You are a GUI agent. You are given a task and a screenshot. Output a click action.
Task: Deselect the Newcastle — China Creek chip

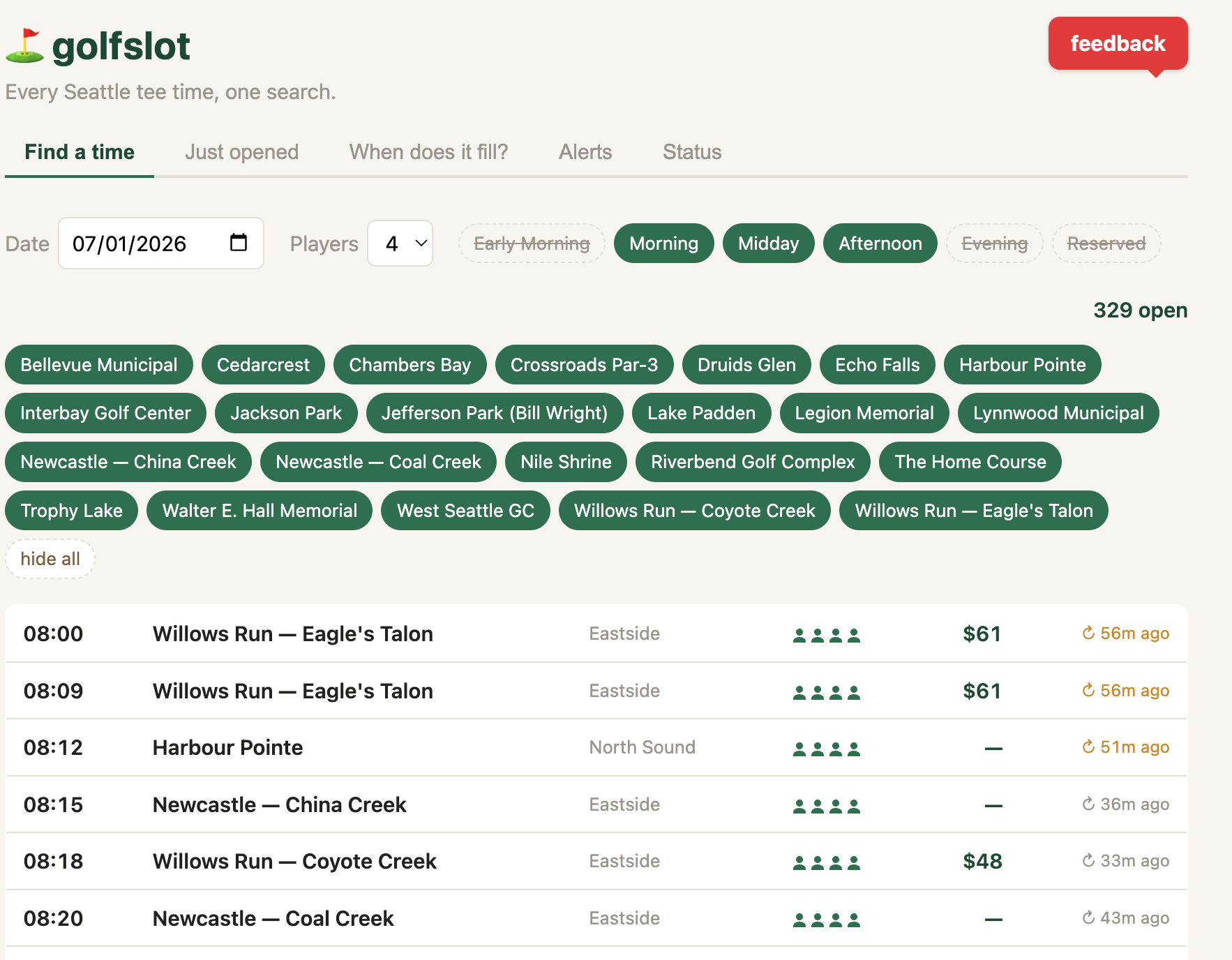tap(128, 462)
